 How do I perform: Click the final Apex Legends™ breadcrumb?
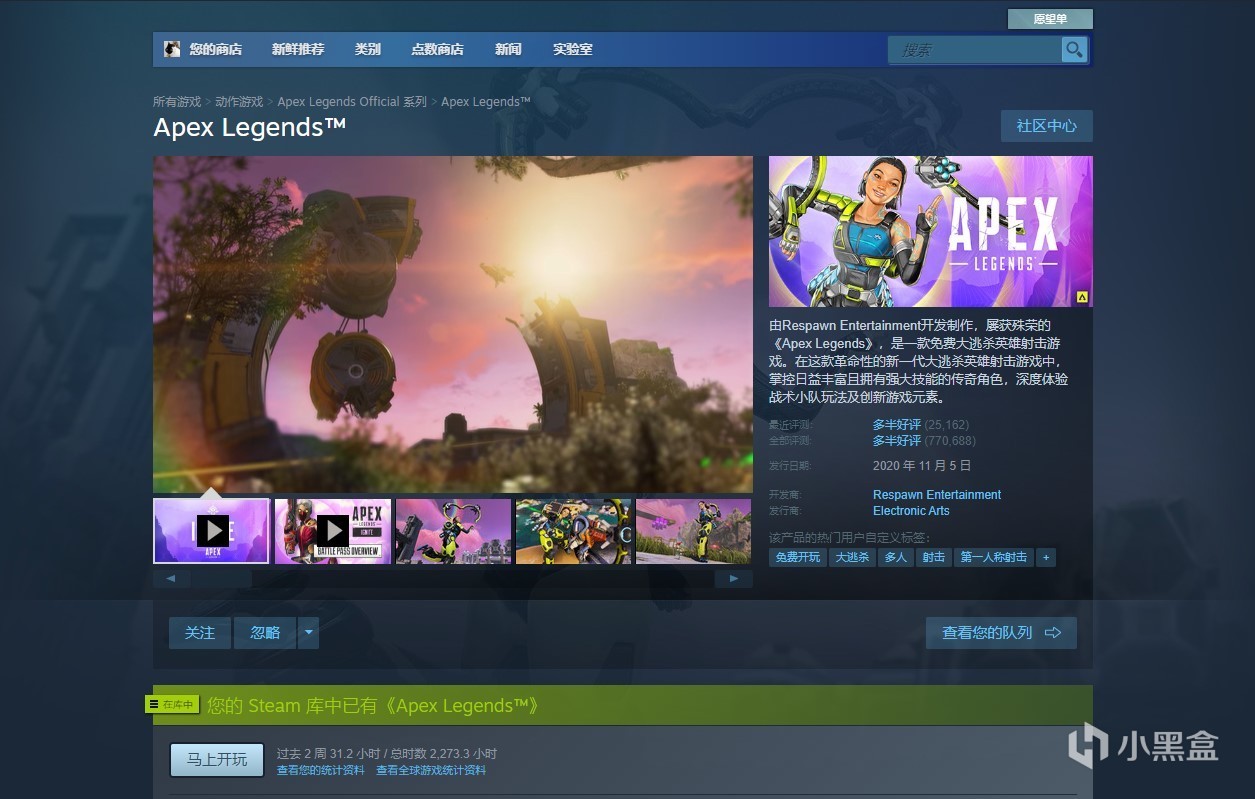tap(486, 102)
